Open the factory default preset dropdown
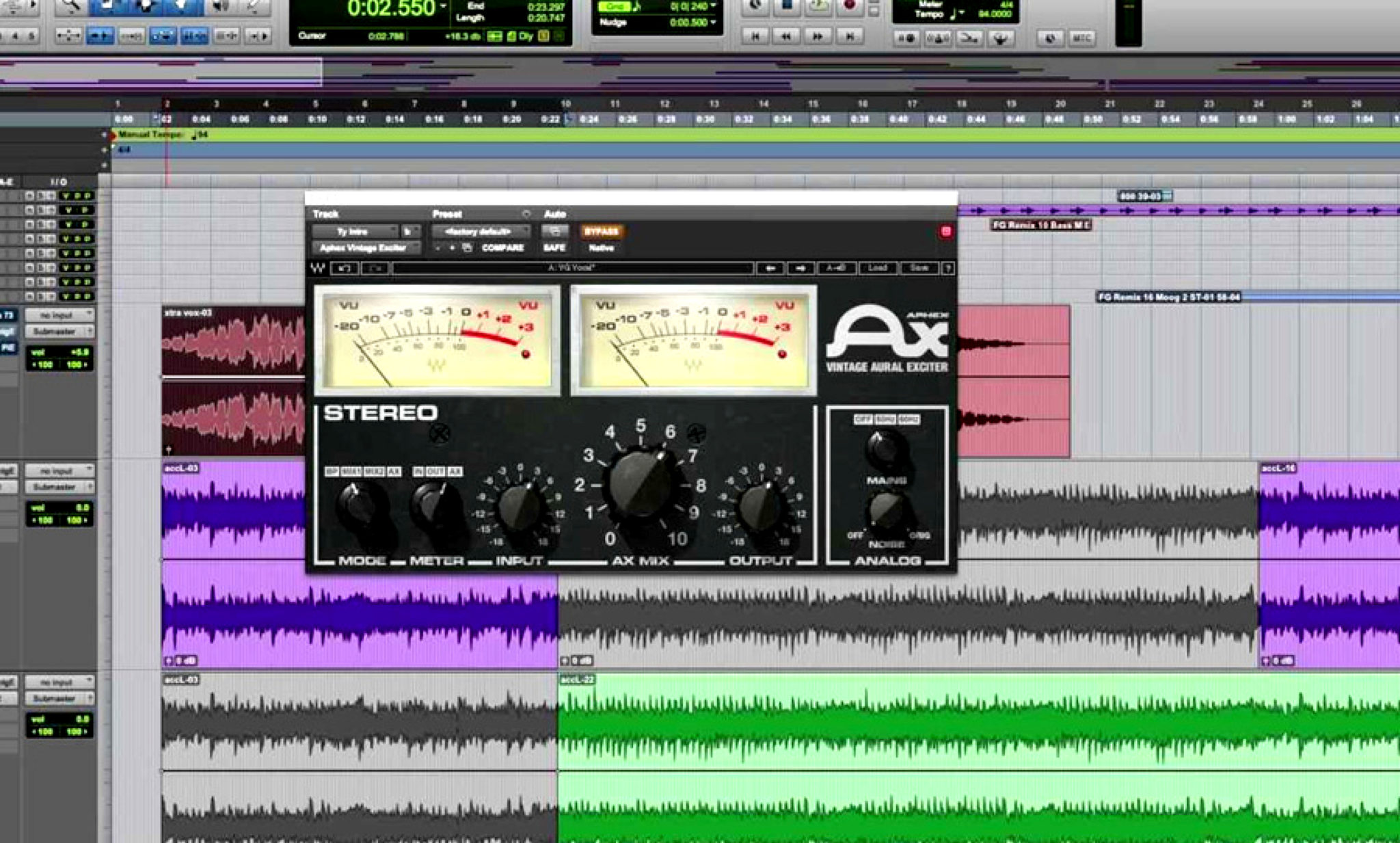Screen dimensions: 1400x843 tap(479, 232)
